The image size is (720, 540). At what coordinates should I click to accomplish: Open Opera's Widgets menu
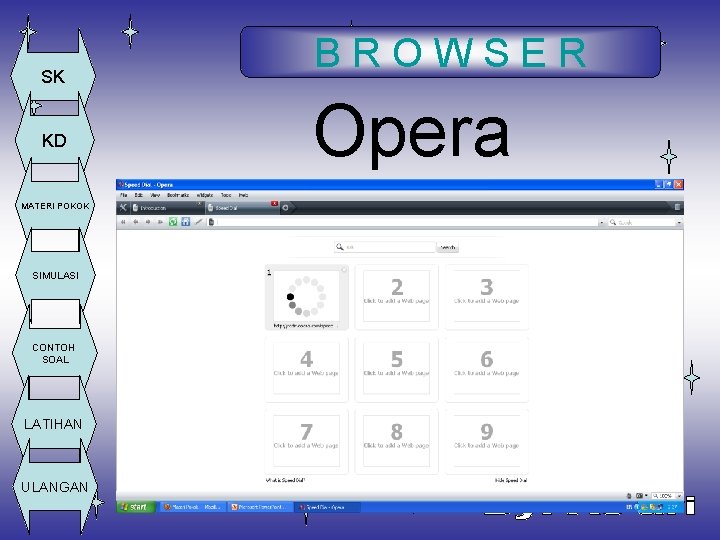205,195
